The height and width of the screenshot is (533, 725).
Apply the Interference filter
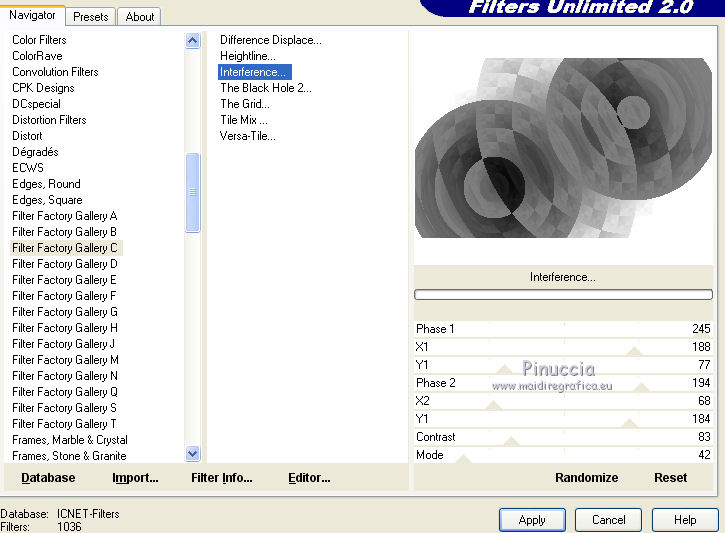pyautogui.click(x=532, y=520)
